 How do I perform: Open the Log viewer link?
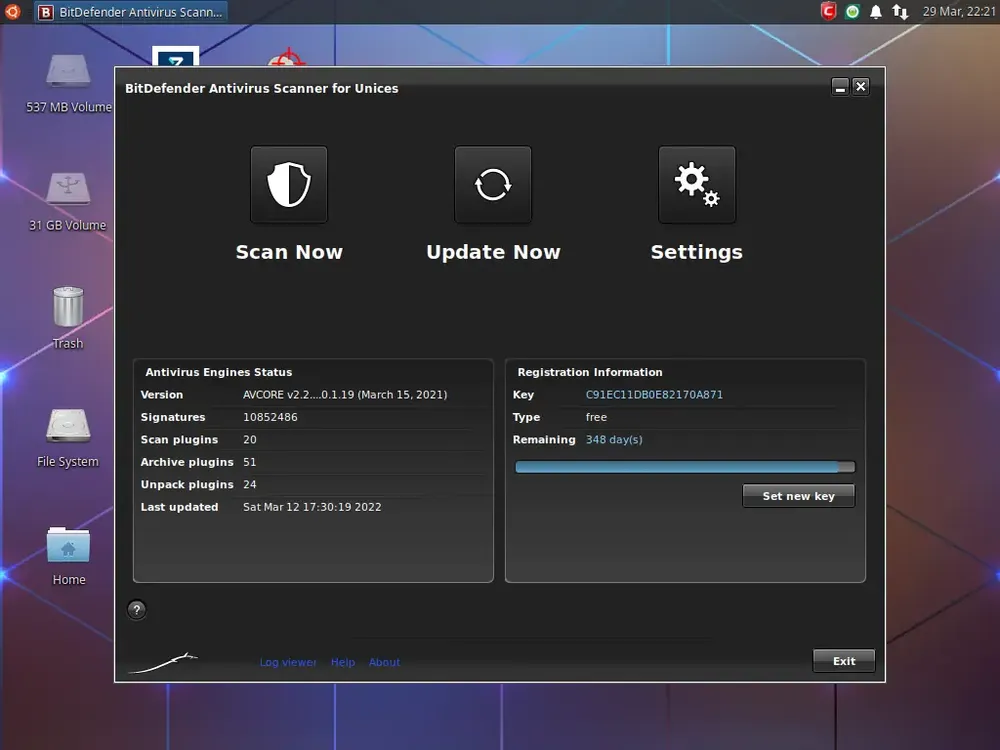tap(288, 662)
